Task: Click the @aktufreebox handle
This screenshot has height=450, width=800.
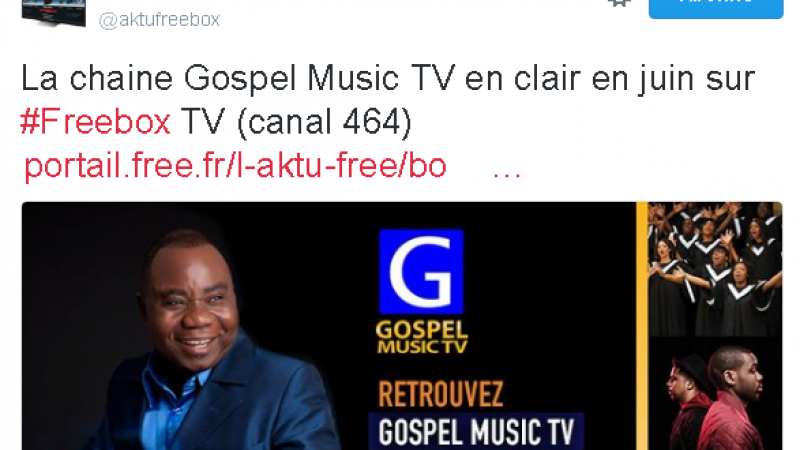Action: [159, 20]
